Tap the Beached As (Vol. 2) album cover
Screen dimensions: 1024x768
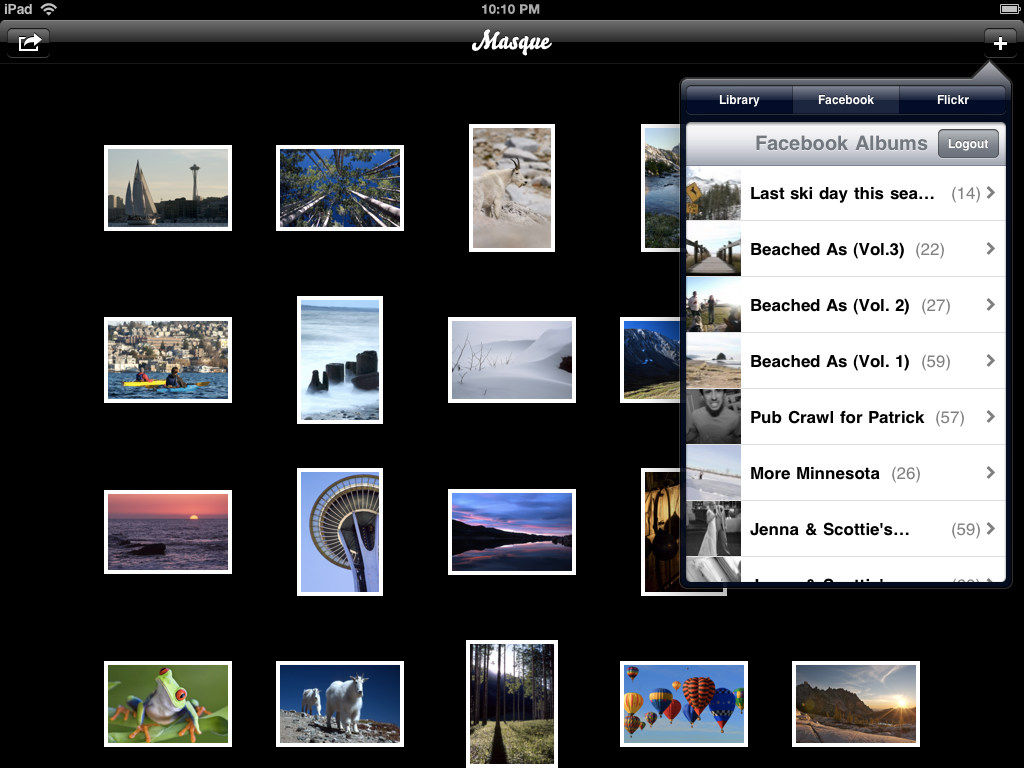[x=713, y=305]
